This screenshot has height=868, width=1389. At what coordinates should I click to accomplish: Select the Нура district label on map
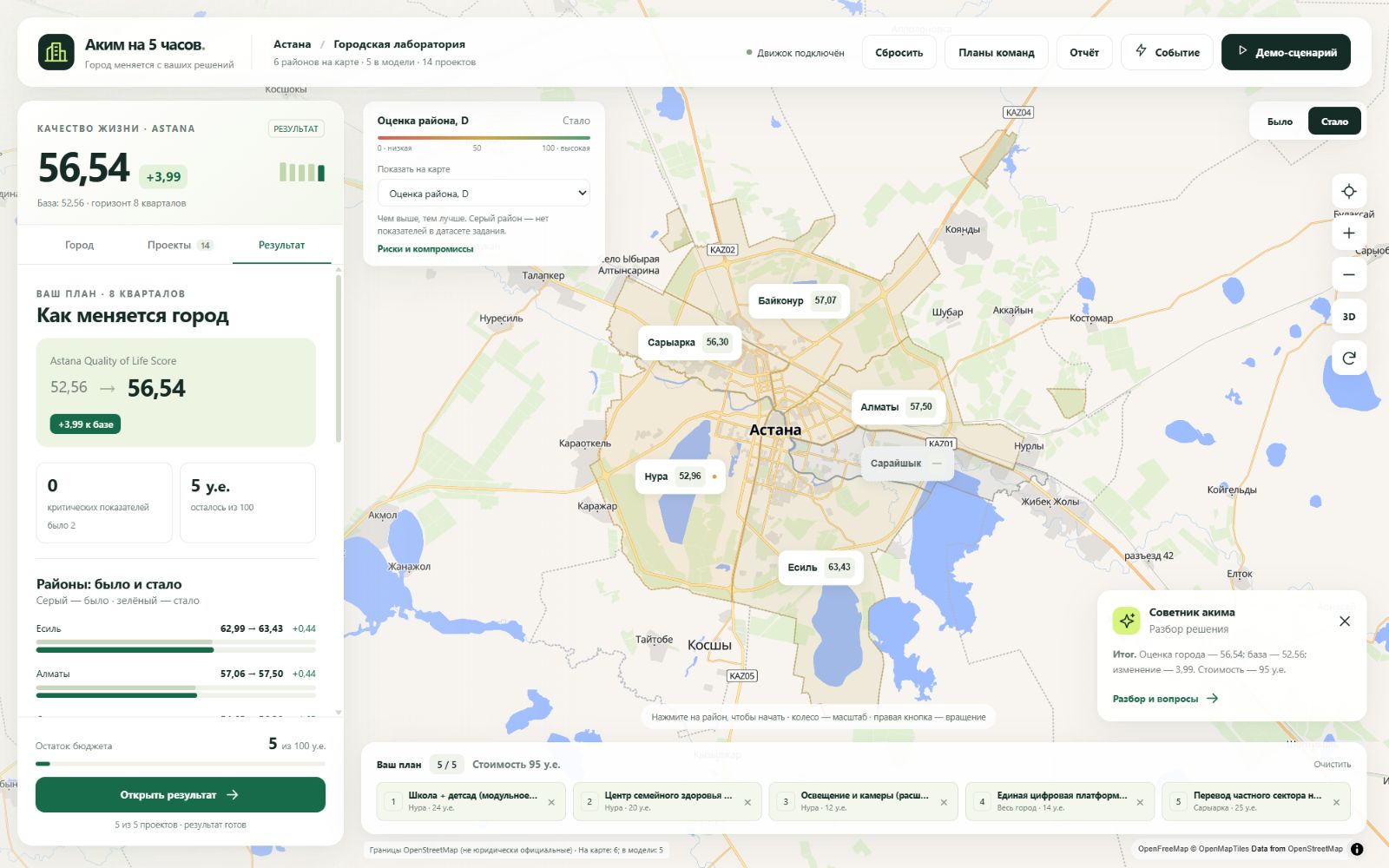680,477
